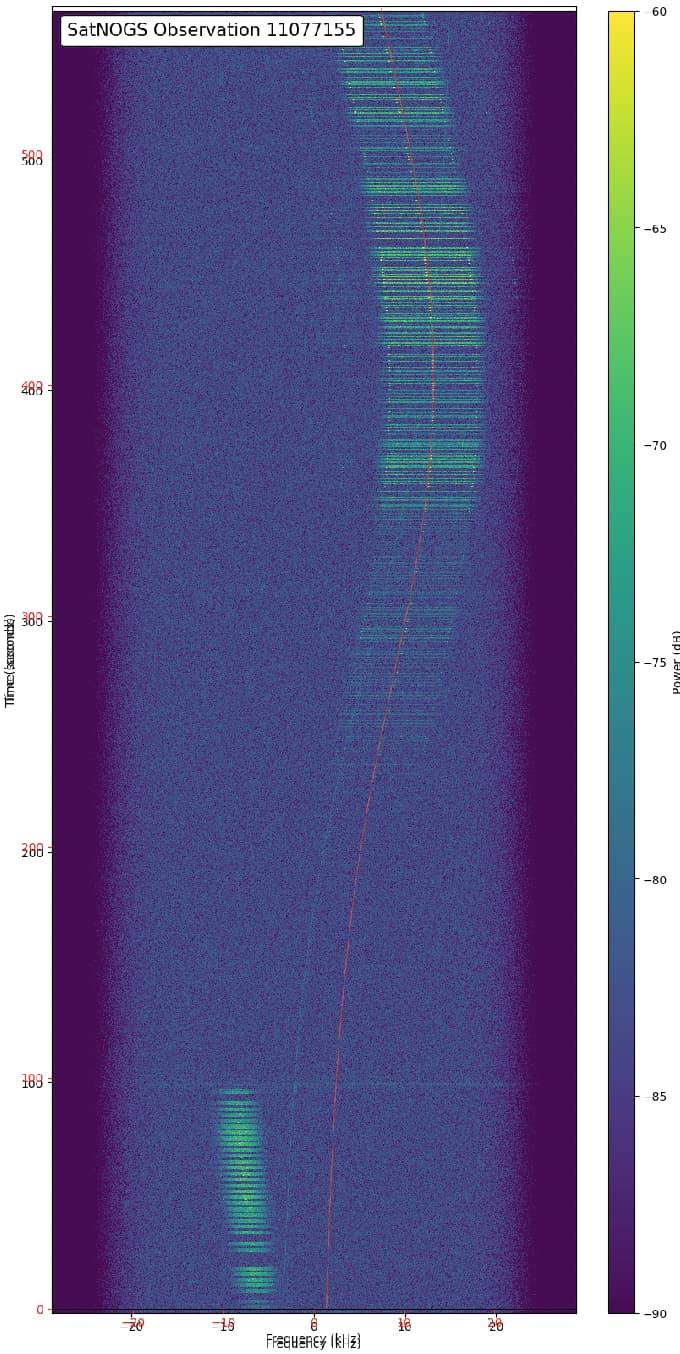Select the 500 tick on time axis
680x1354 pixels.
[32, 160]
